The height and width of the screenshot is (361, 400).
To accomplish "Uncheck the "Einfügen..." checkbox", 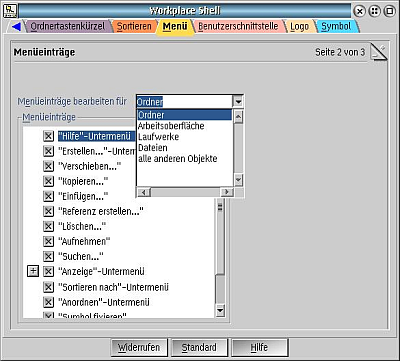I will [49, 196].
